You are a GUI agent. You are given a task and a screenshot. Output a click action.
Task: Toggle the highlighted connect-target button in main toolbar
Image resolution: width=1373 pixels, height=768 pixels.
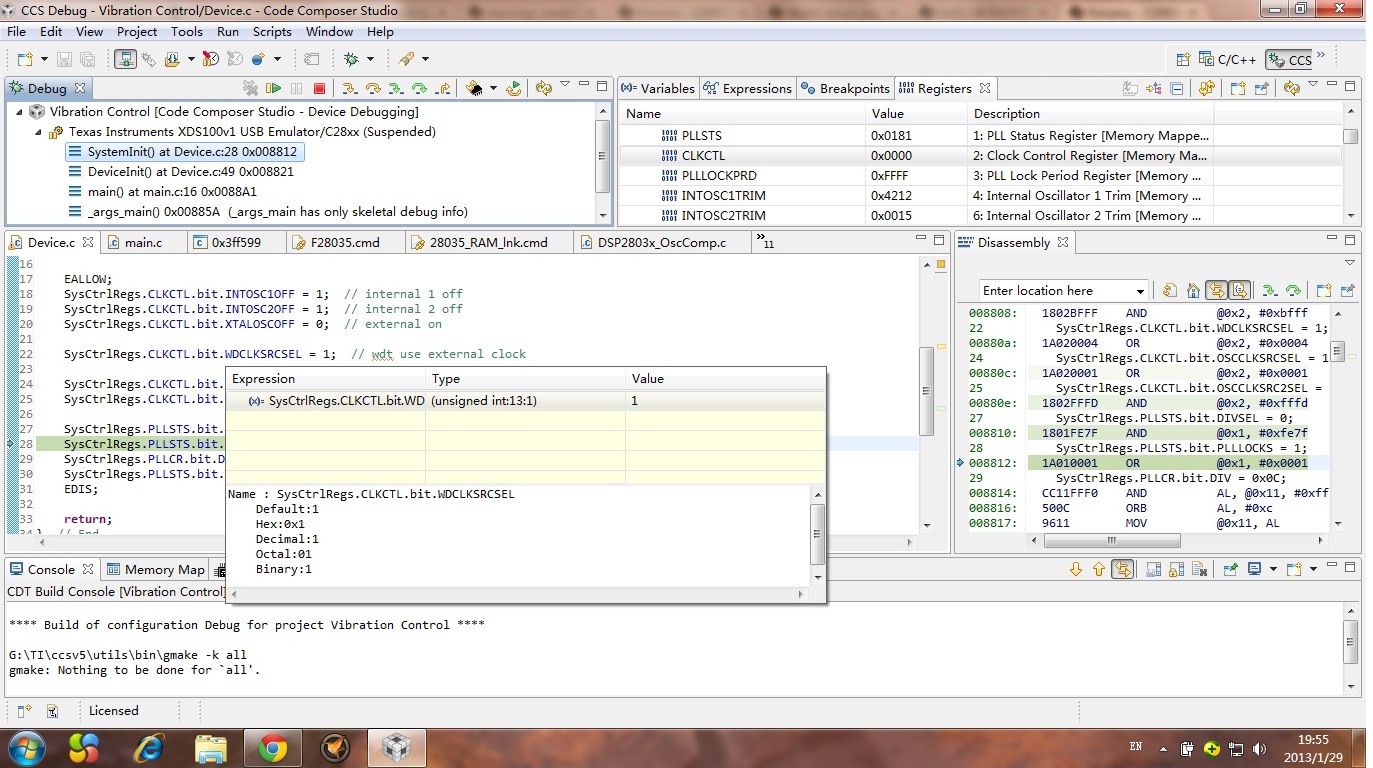(x=125, y=59)
